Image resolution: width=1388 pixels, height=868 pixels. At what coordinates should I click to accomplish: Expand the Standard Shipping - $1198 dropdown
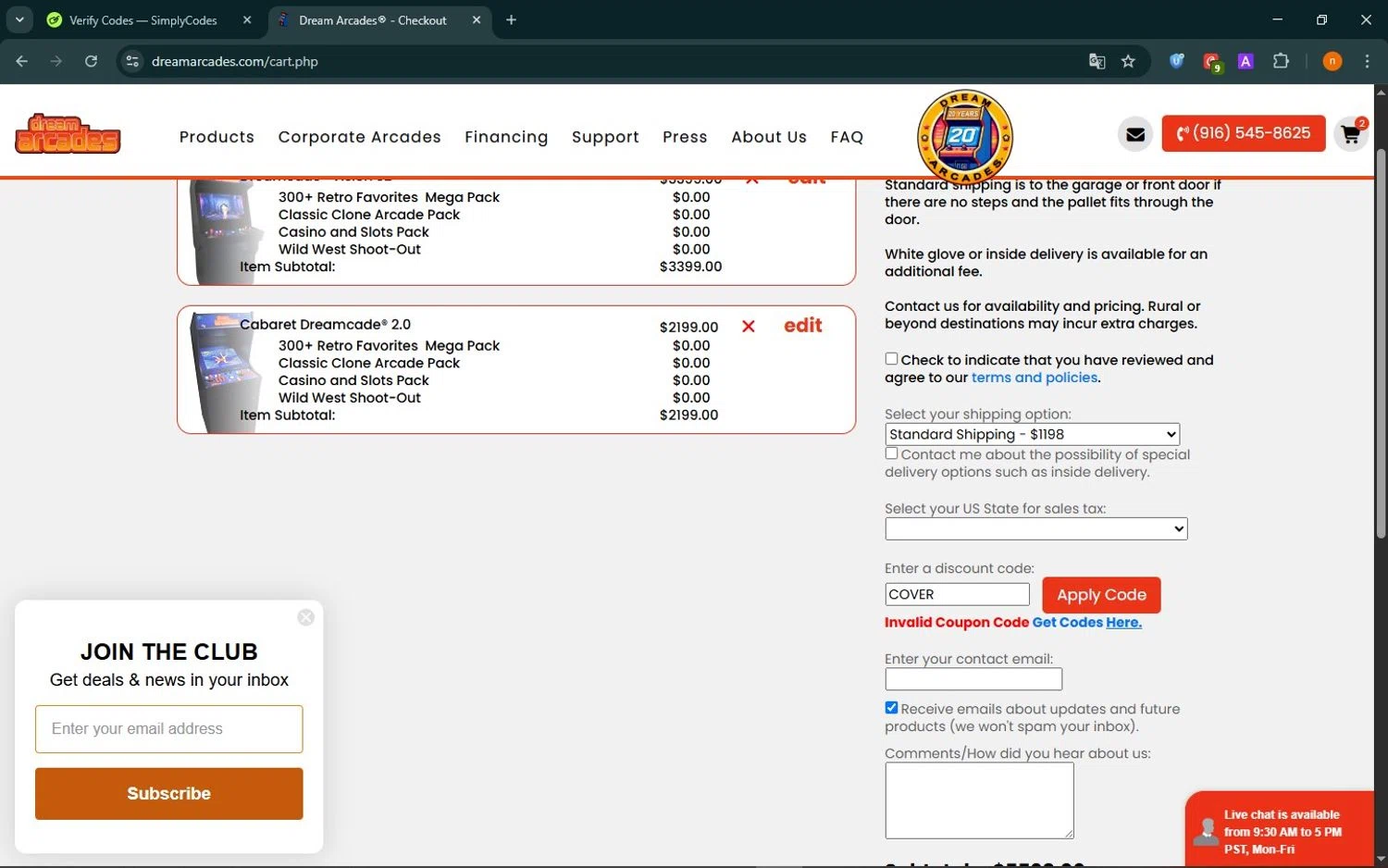click(x=1032, y=434)
